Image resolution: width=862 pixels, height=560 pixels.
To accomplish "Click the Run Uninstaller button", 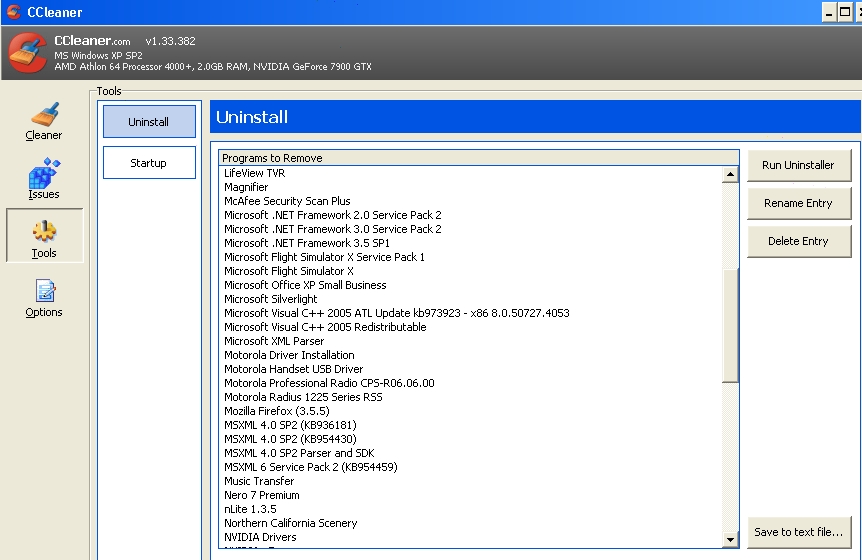I will click(x=798, y=165).
